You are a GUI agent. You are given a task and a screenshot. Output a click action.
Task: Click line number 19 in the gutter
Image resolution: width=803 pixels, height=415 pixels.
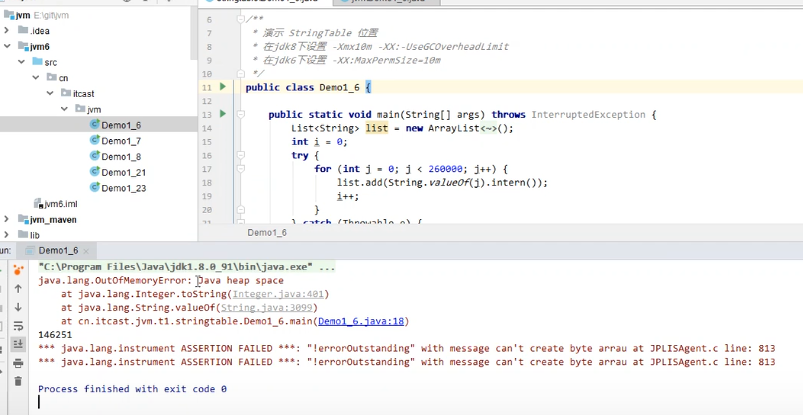207,196
